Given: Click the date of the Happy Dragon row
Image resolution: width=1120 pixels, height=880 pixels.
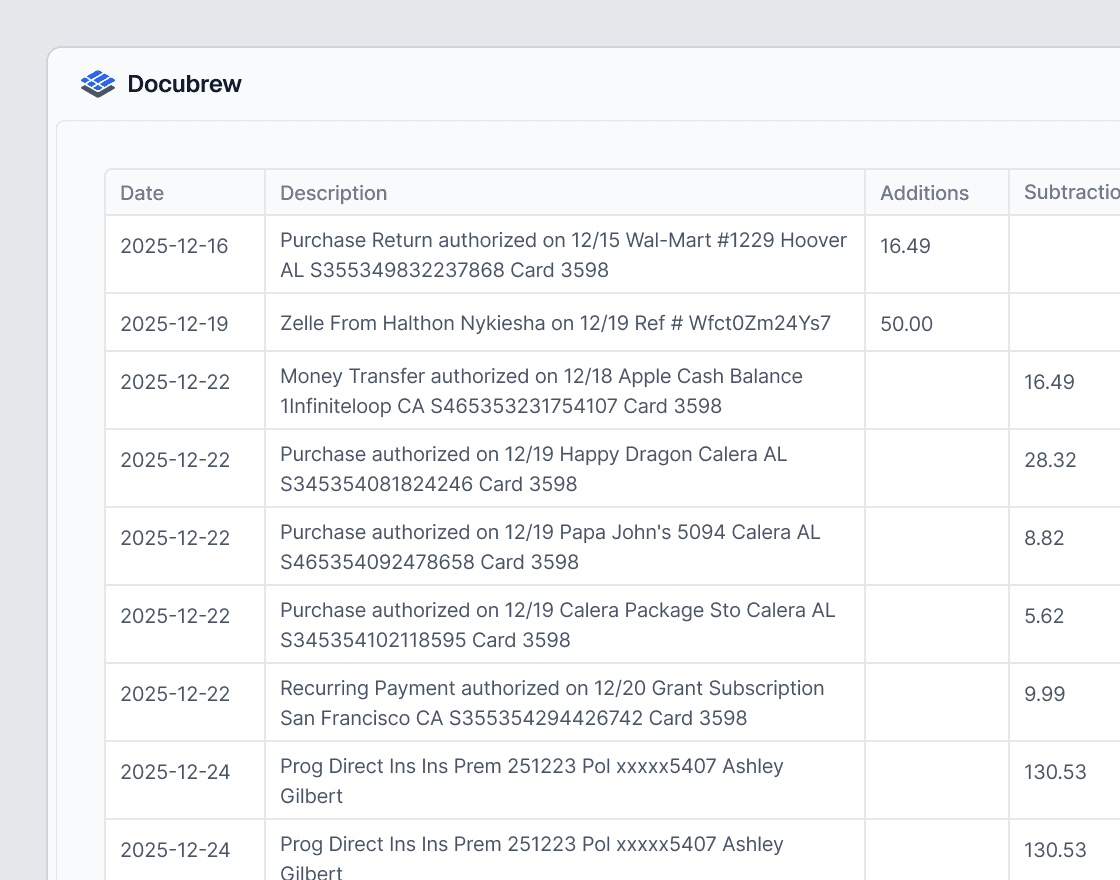Looking at the screenshot, I should pyautogui.click(x=175, y=460).
